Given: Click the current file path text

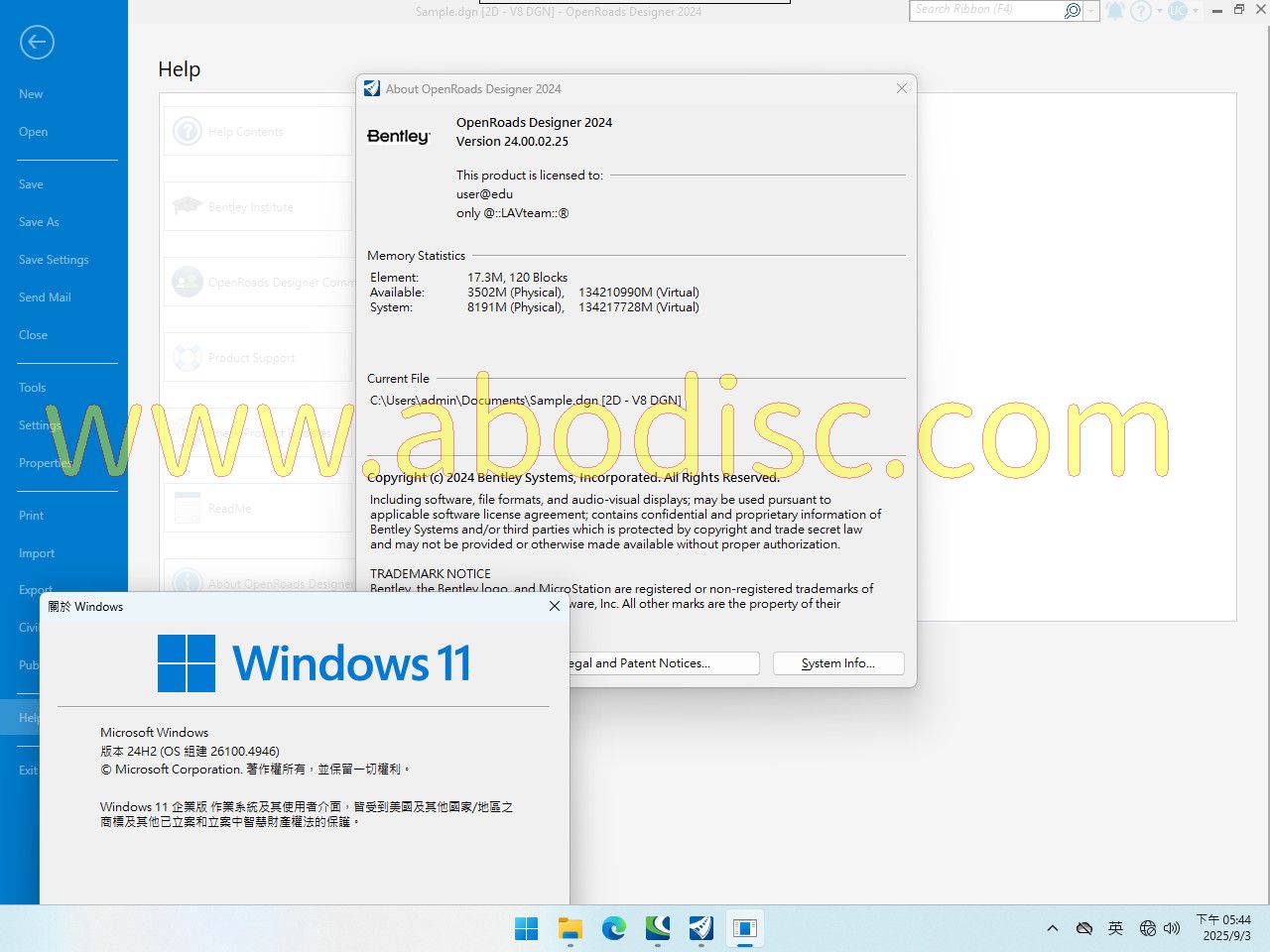Looking at the screenshot, I should click(x=526, y=401).
